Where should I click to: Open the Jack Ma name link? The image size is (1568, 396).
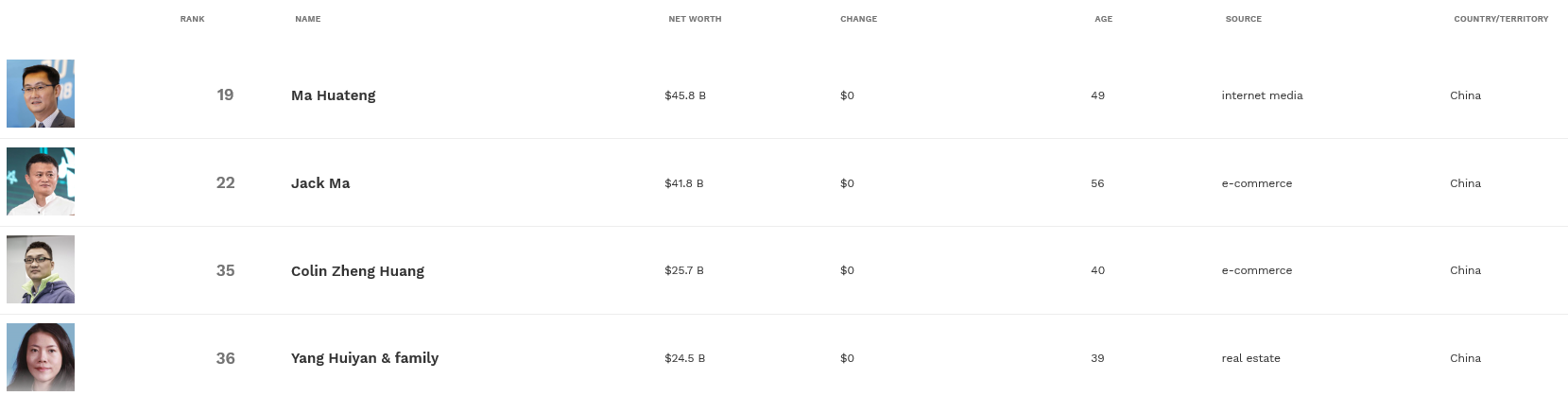coord(320,183)
